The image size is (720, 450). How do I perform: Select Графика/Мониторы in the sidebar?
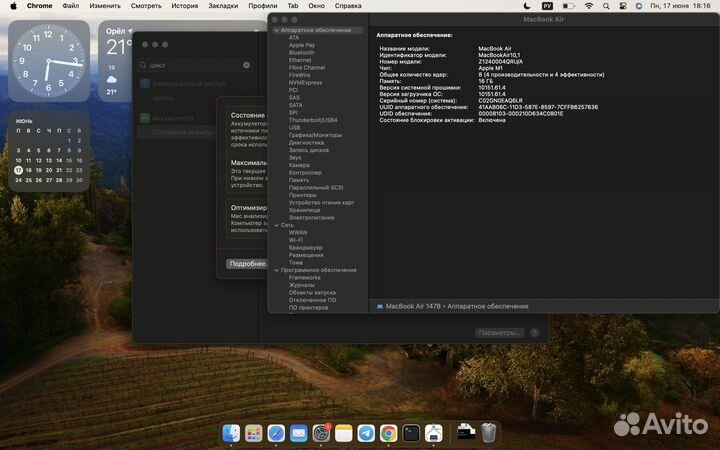315,135
